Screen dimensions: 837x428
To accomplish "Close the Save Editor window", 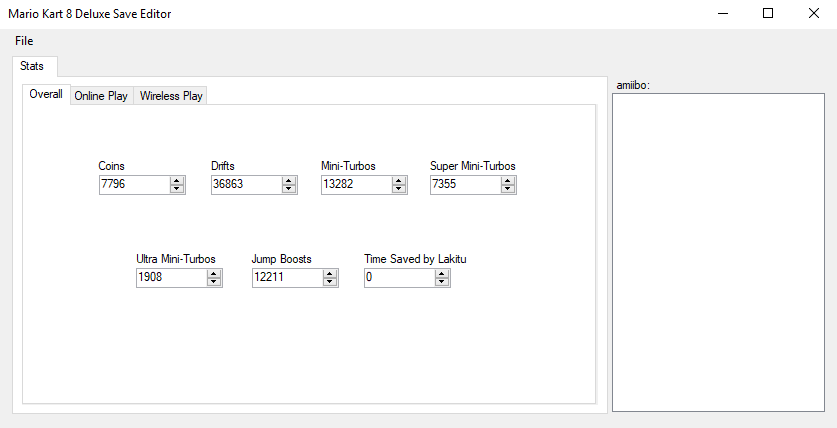I will click(x=814, y=13).
